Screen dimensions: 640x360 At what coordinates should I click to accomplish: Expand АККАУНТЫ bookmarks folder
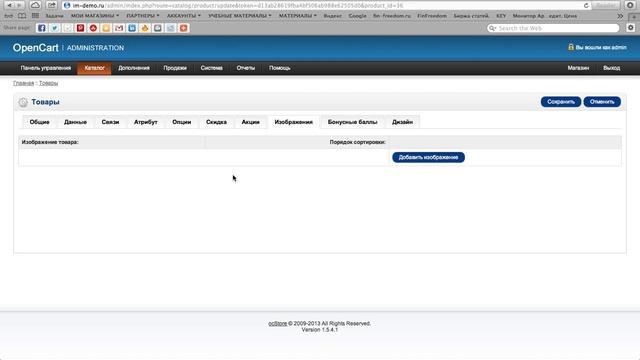(184, 16)
